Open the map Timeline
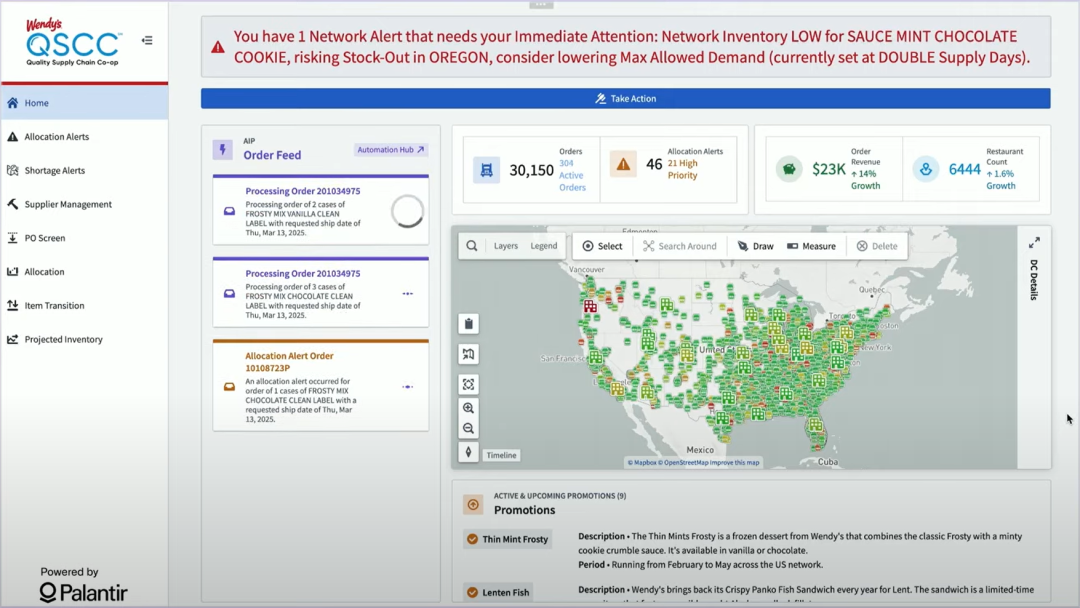The image size is (1080, 608). [x=501, y=455]
